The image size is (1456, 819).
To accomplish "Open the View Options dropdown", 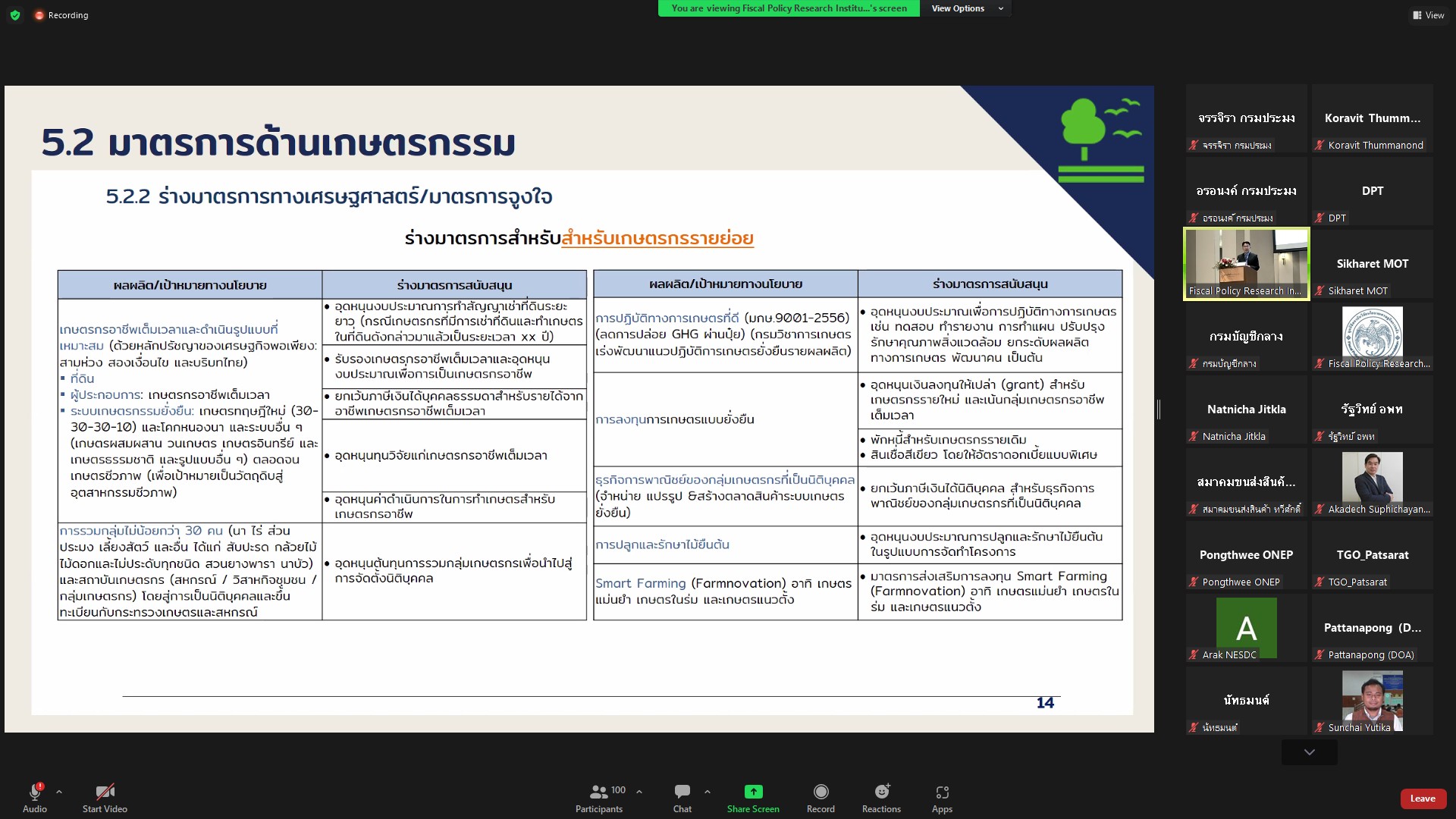I will click(x=967, y=8).
